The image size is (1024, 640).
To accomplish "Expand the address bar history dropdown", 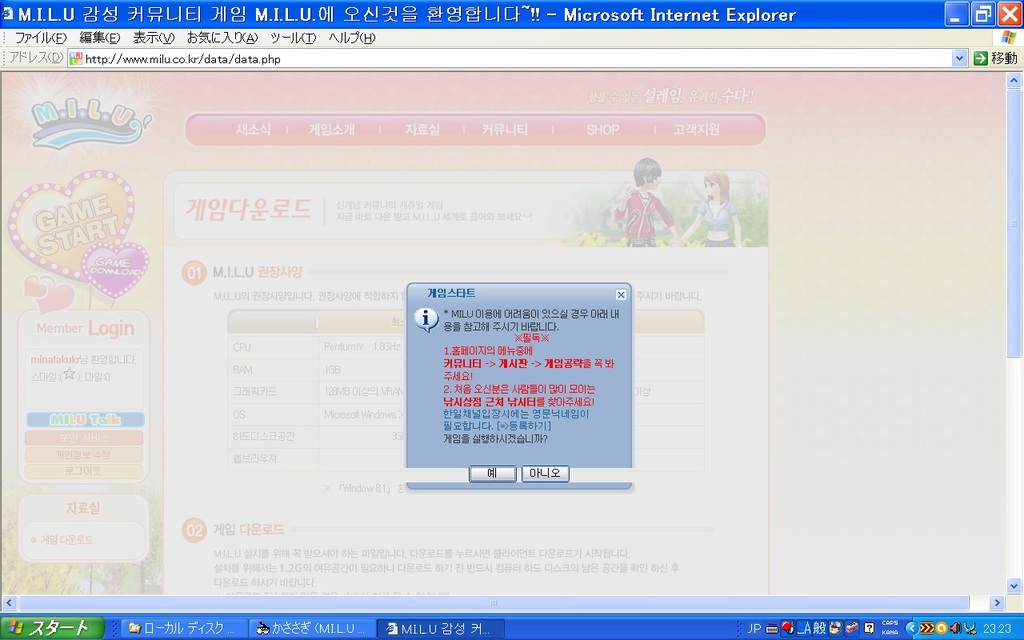I will [959, 59].
